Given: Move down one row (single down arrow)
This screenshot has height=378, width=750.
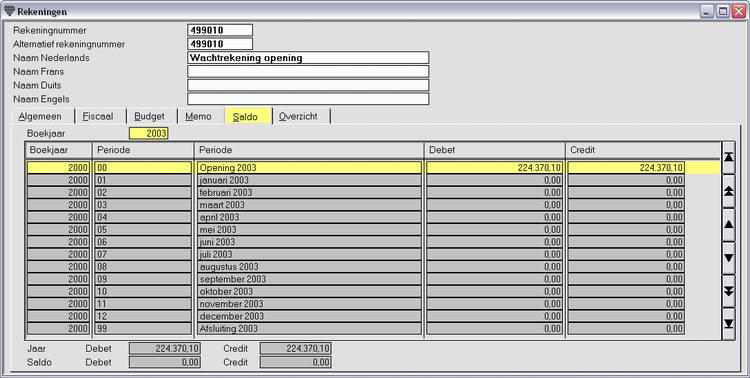Looking at the screenshot, I should click(x=728, y=258).
